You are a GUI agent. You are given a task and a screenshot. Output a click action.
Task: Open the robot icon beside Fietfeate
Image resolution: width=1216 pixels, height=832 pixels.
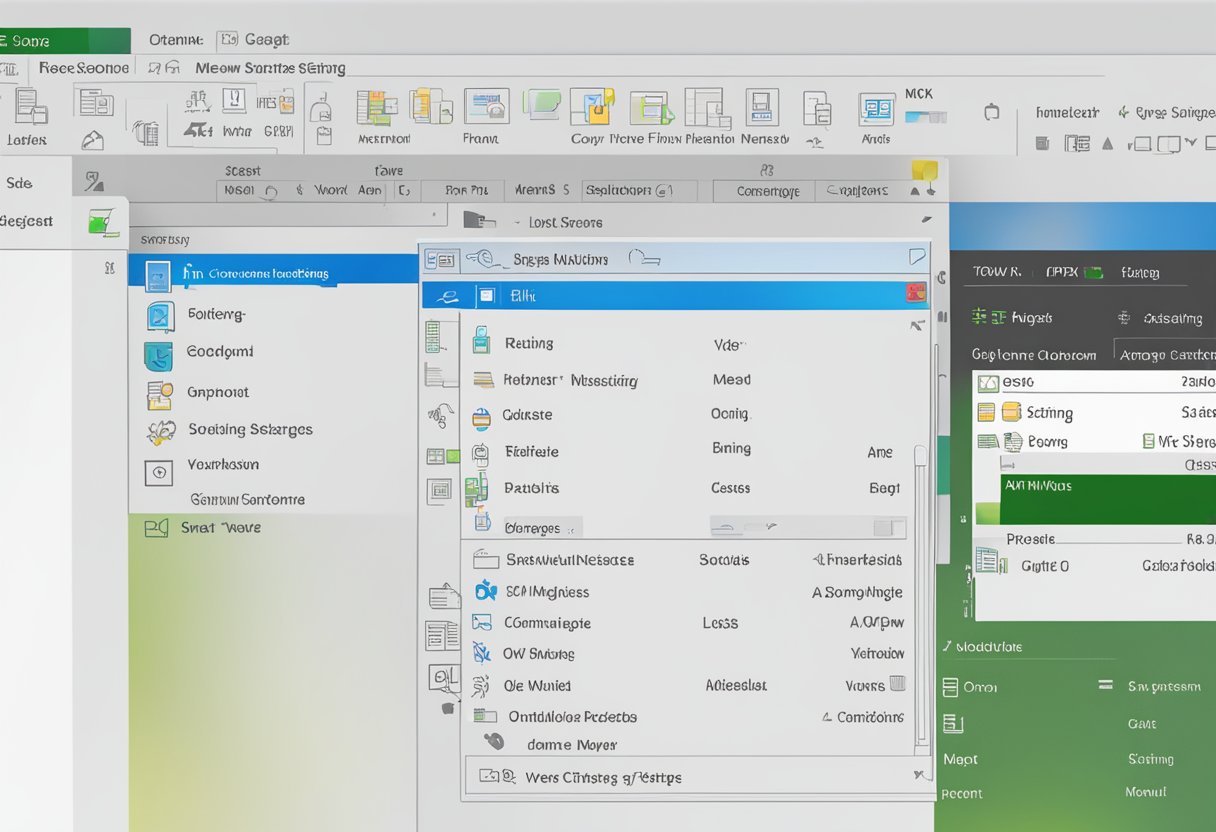click(x=482, y=451)
